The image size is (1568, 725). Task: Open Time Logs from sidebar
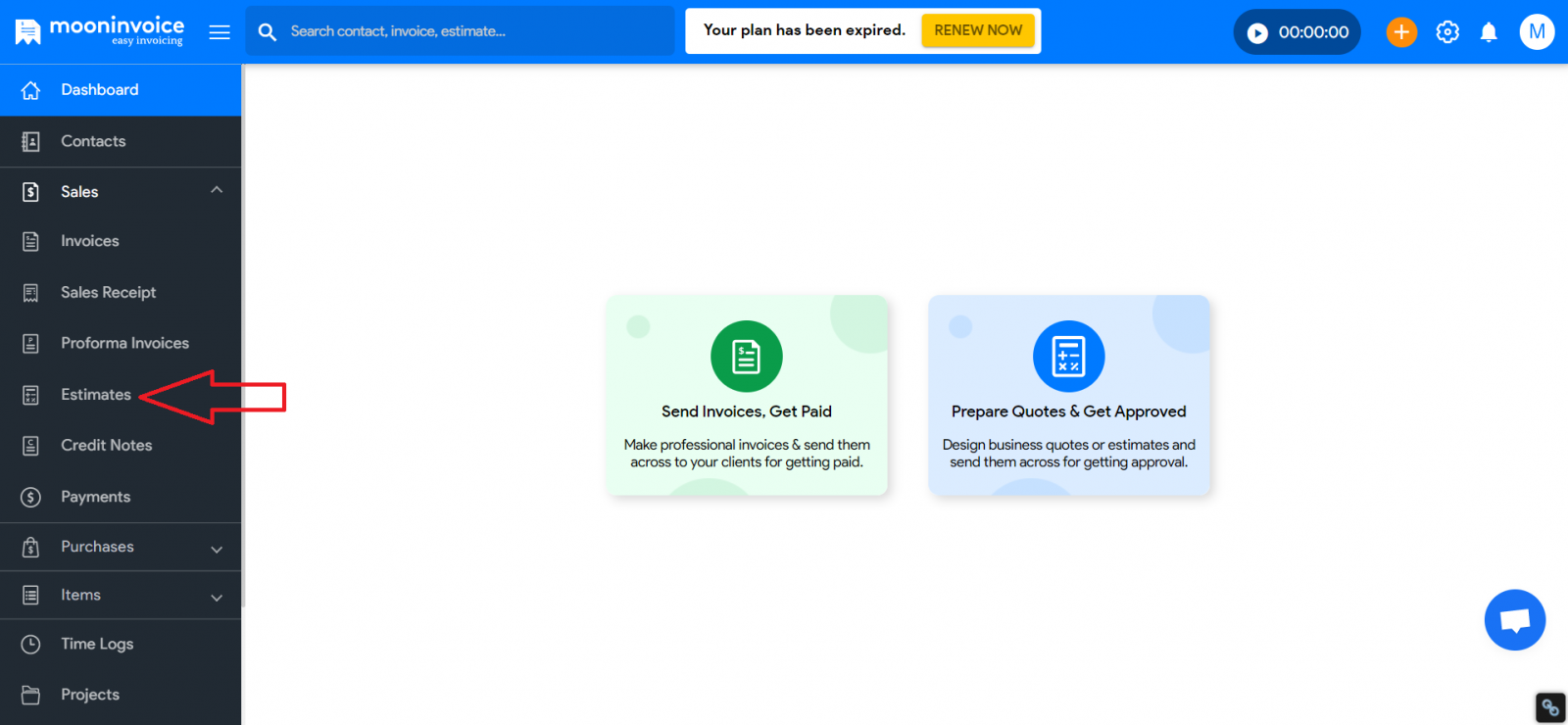coord(97,644)
